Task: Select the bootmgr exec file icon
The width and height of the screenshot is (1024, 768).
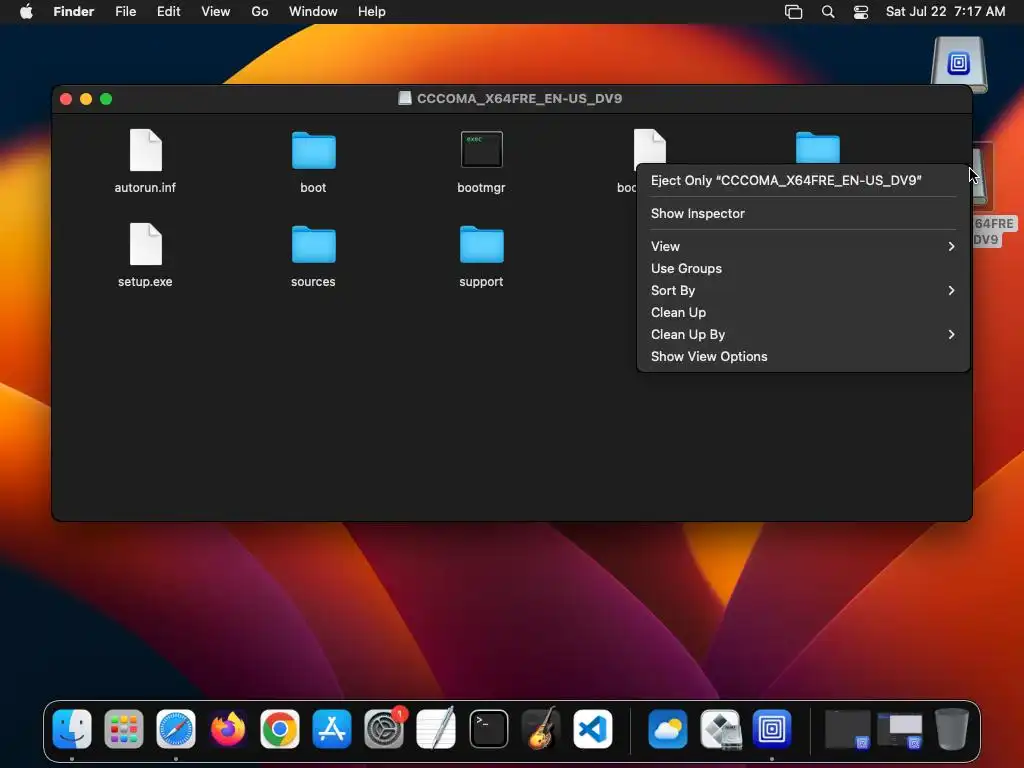Action: pyautogui.click(x=481, y=150)
